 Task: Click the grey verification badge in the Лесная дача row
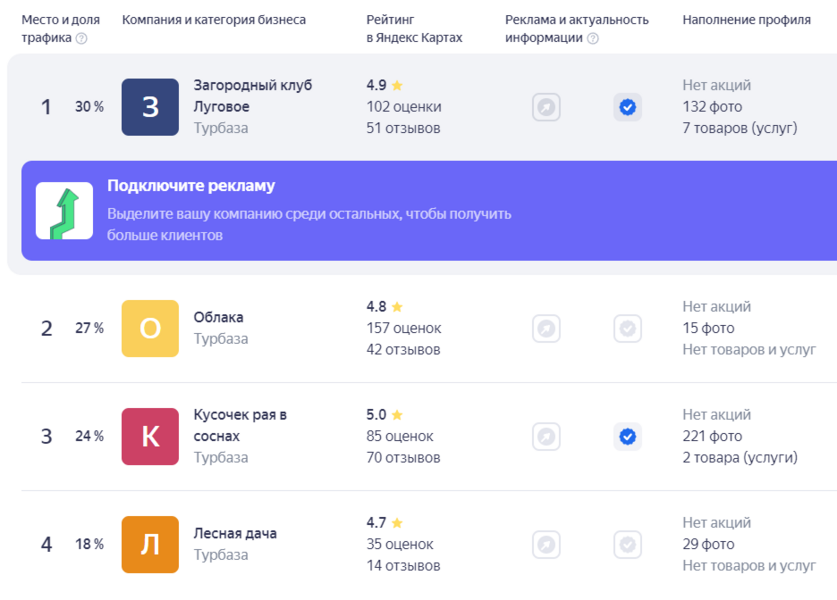(x=628, y=544)
